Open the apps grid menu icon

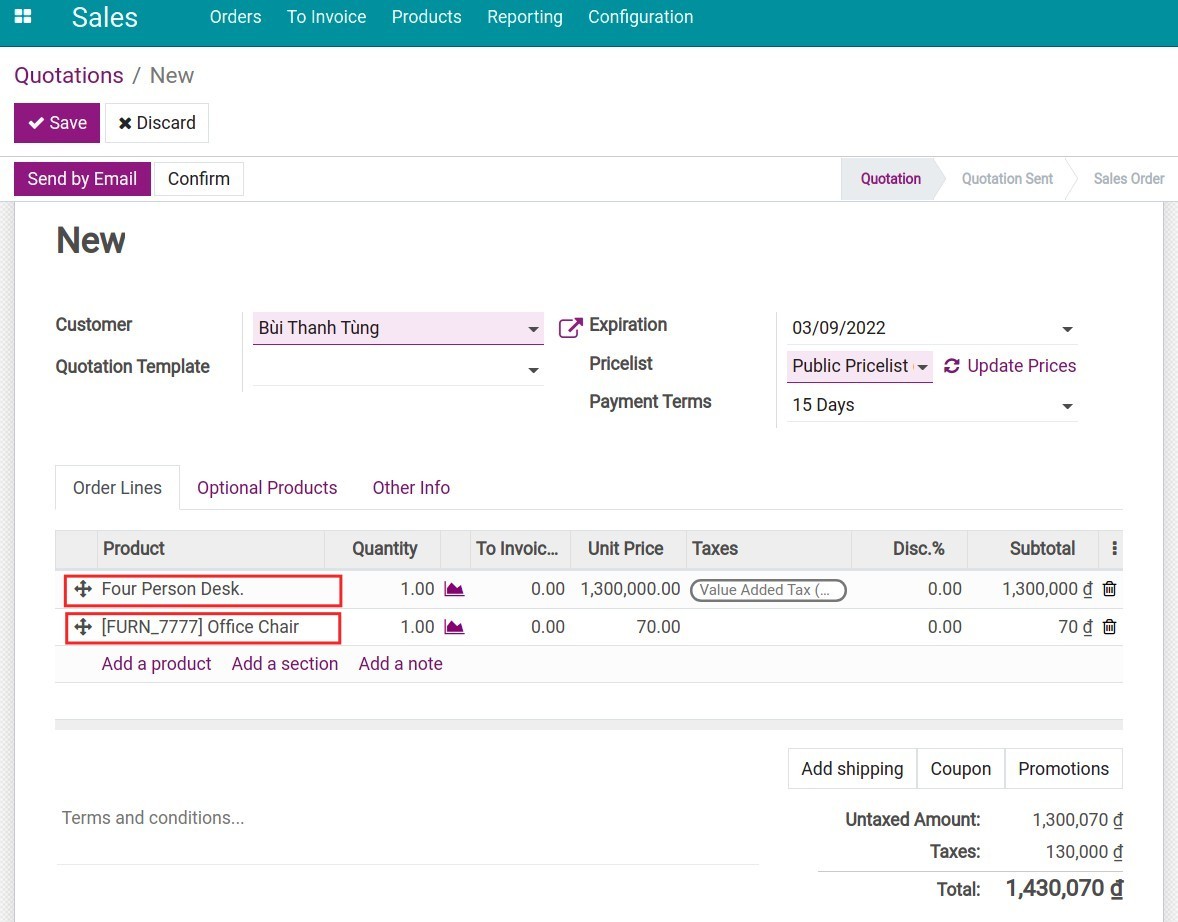(x=23, y=17)
